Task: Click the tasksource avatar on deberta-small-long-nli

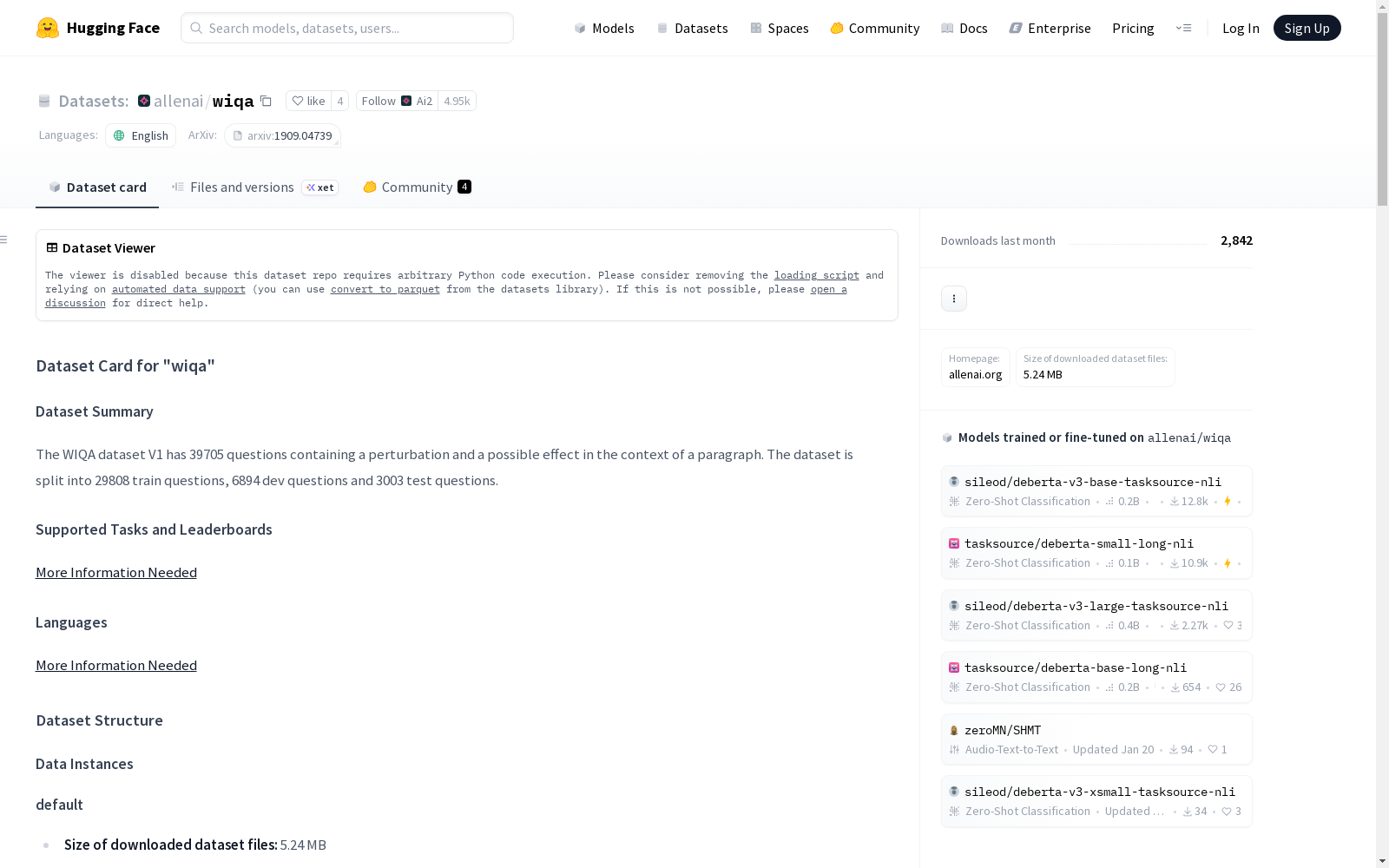Action: [x=954, y=543]
